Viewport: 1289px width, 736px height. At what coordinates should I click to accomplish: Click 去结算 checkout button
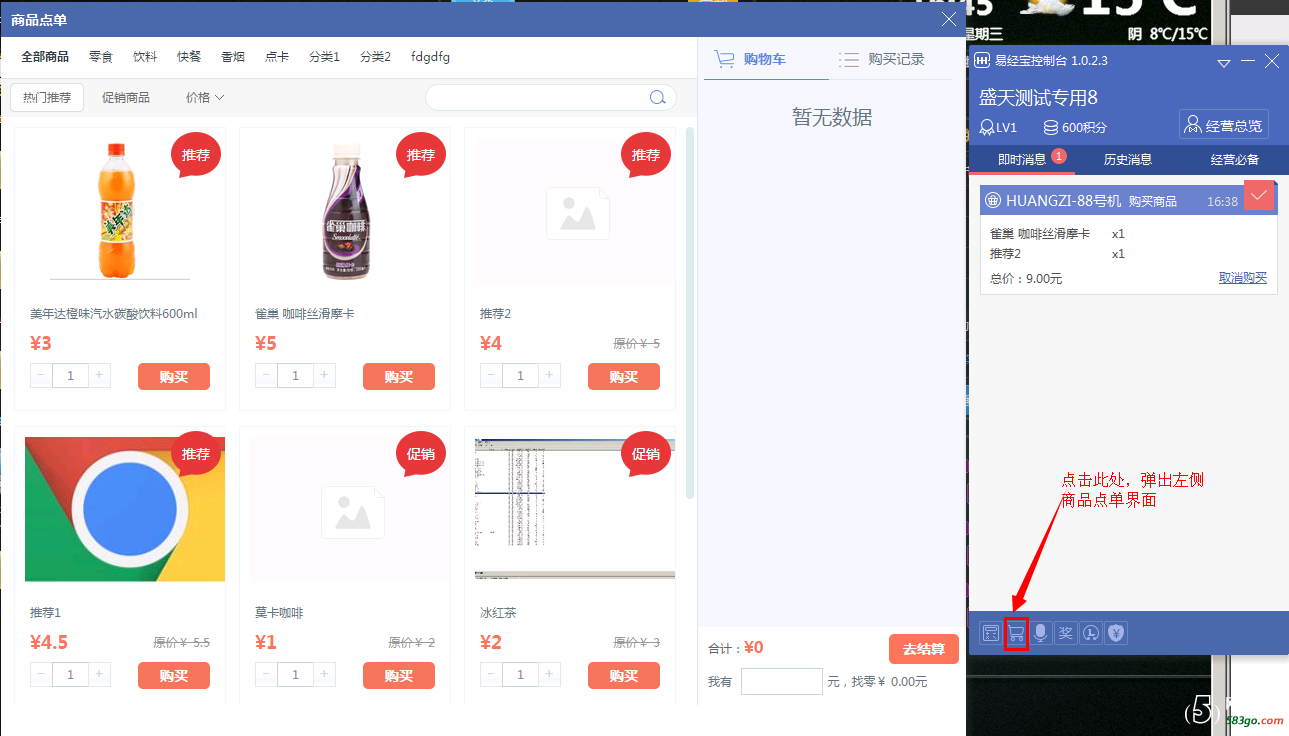pos(923,649)
